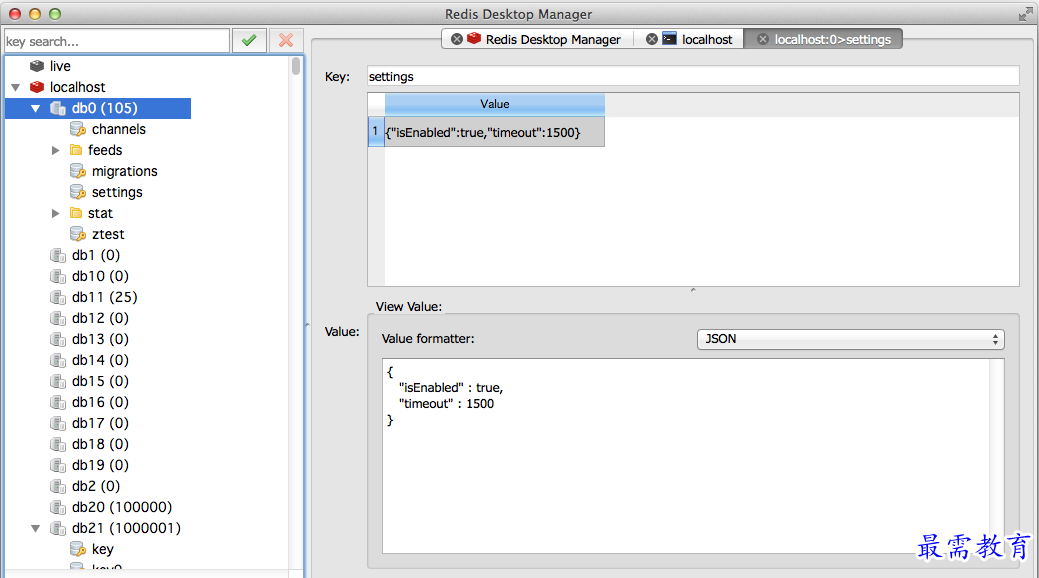Click the db10 database icon
This screenshot has width=1039, height=578.
pyautogui.click(x=58, y=276)
